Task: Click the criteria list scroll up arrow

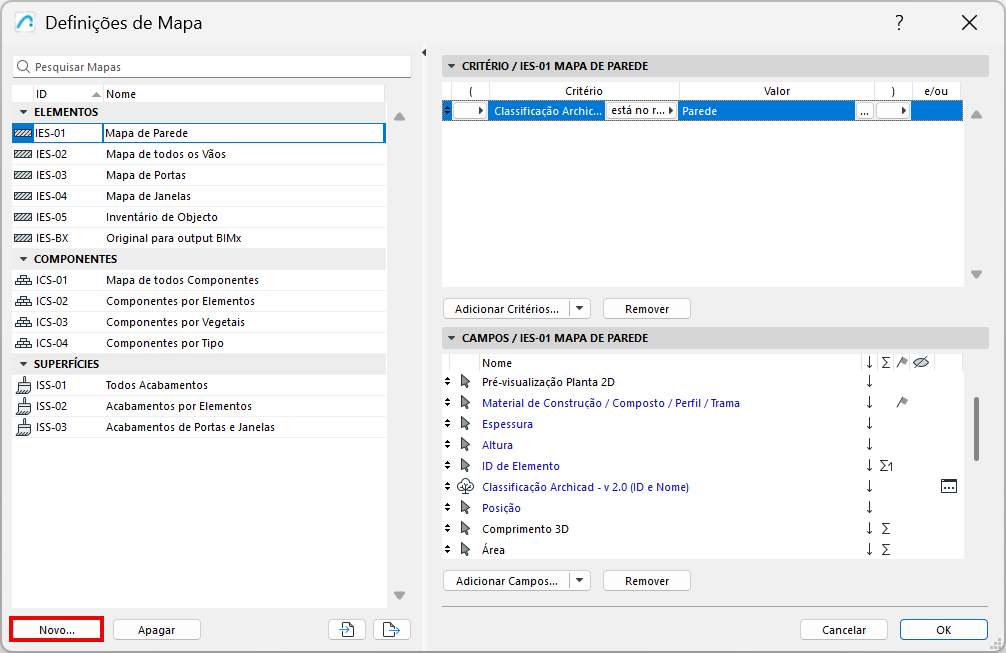Action: [976, 115]
